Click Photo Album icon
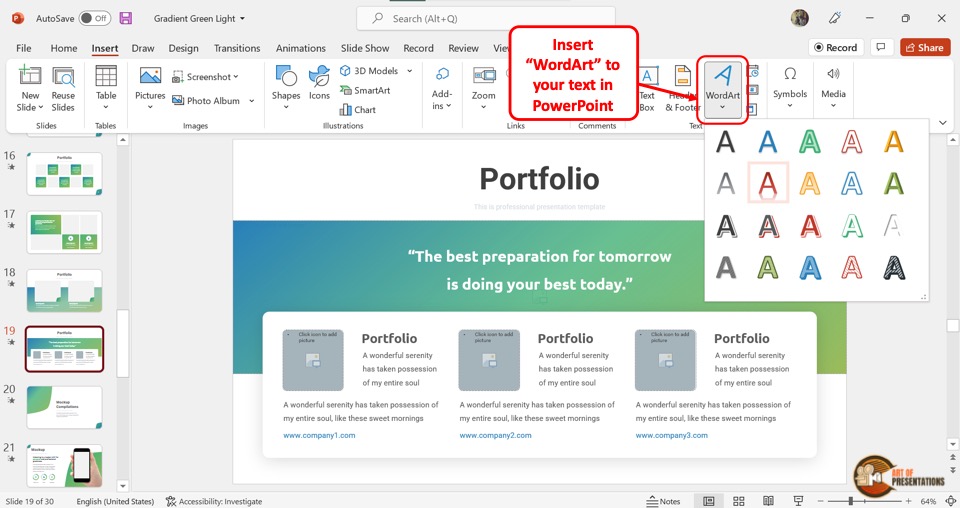The image size is (960, 508). (178, 100)
